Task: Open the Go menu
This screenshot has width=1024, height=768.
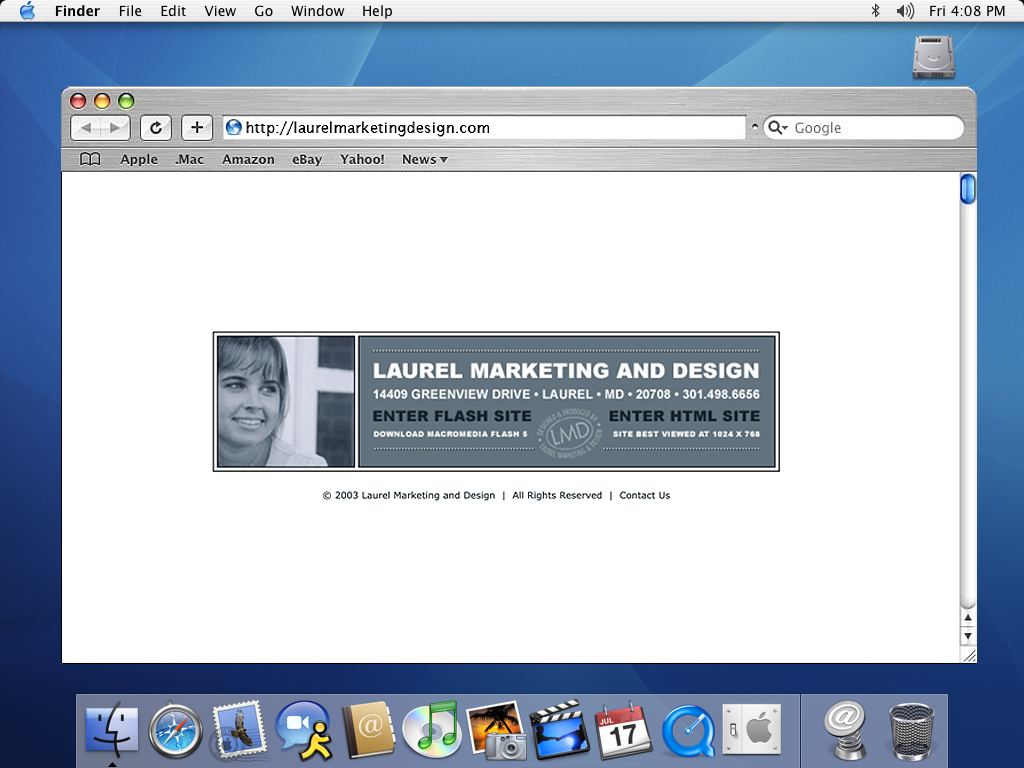Action: (263, 11)
